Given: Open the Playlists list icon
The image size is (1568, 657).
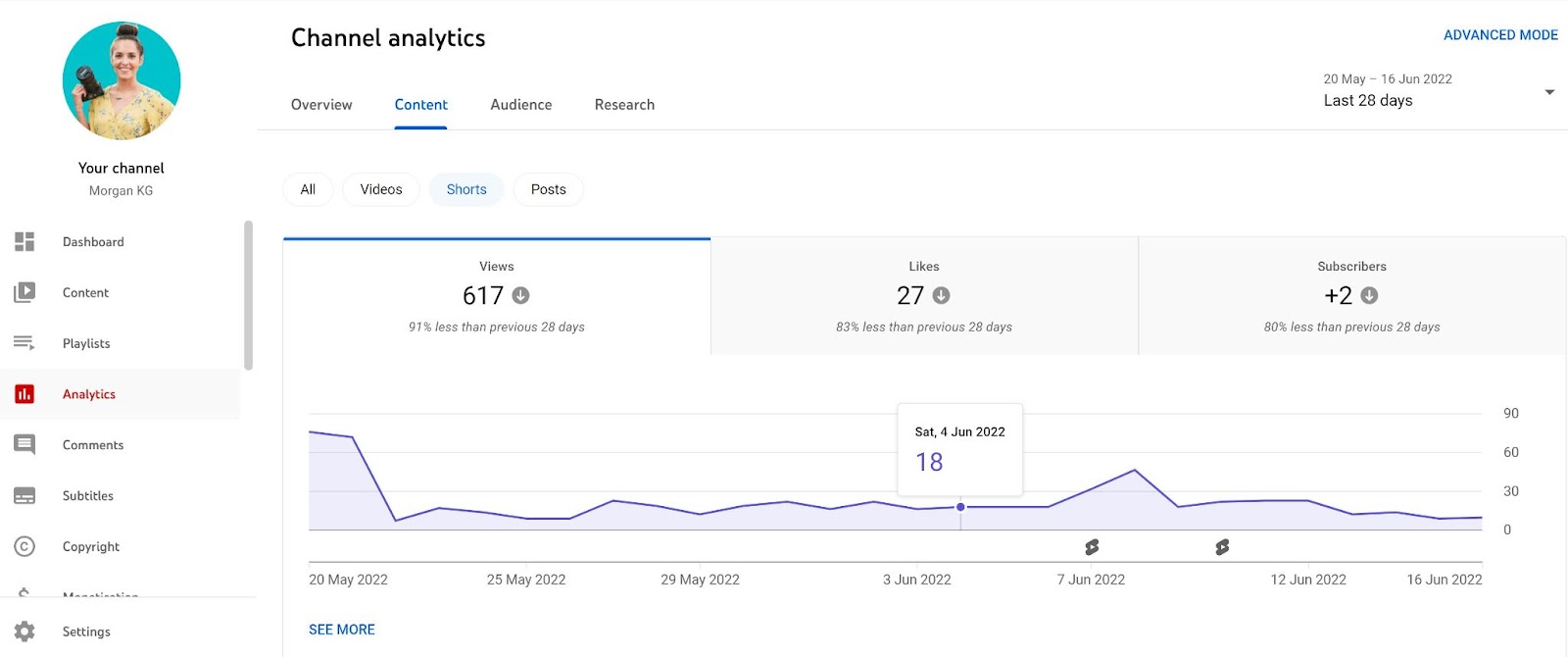Looking at the screenshot, I should [24, 343].
